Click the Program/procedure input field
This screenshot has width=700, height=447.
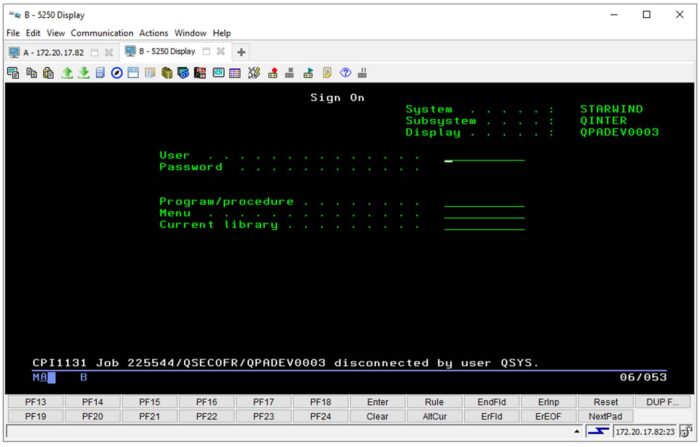pyautogui.click(x=484, y=202)
